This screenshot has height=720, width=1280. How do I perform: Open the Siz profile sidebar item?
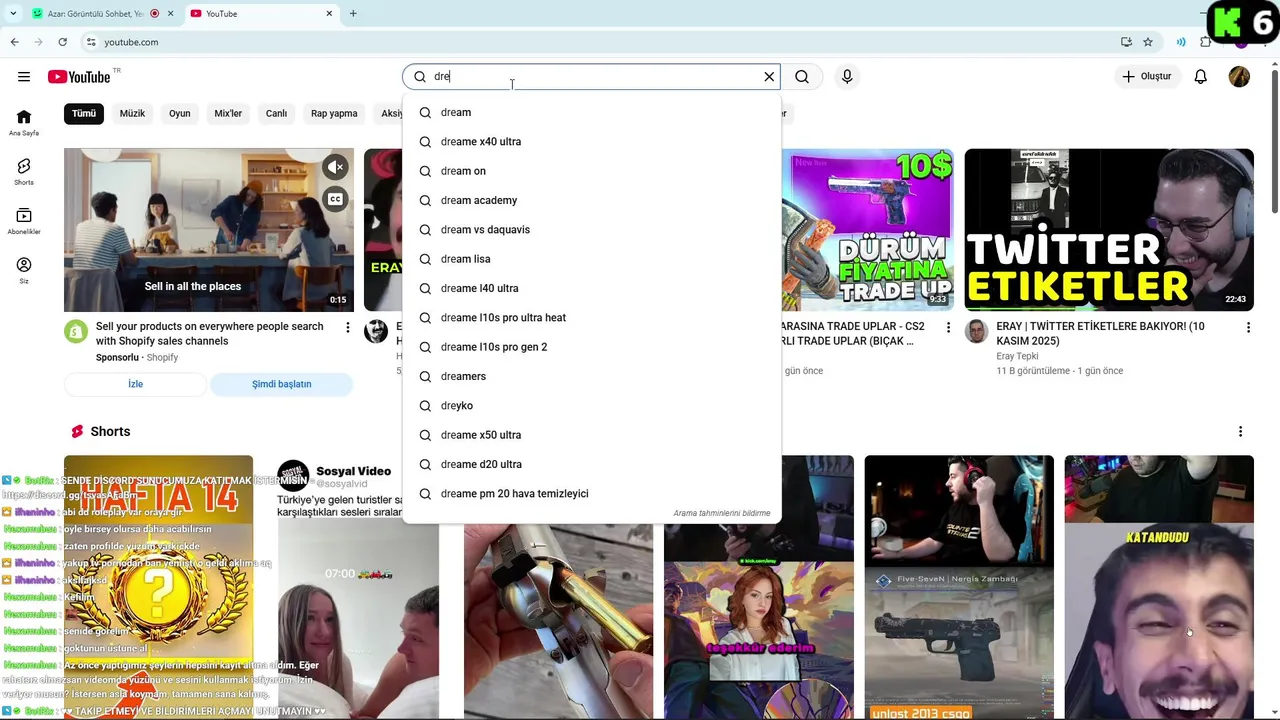click(24, 270)
